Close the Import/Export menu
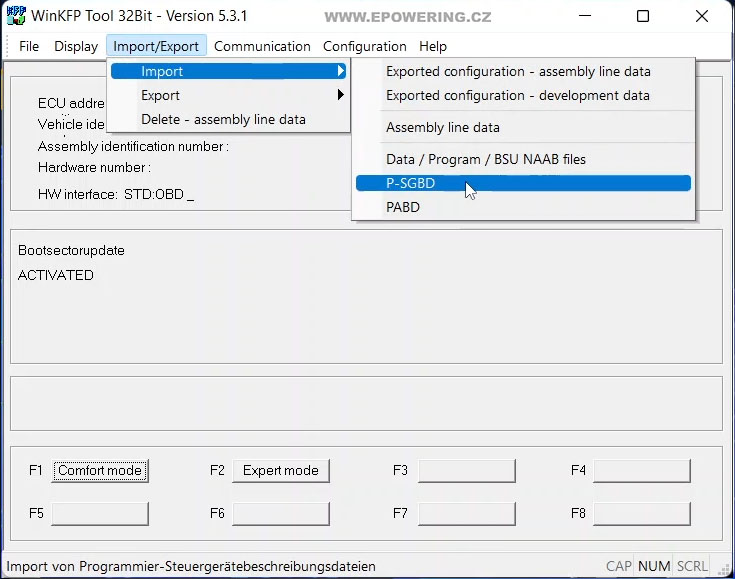Viewport: 735px width, 579px height. point(156,46)
